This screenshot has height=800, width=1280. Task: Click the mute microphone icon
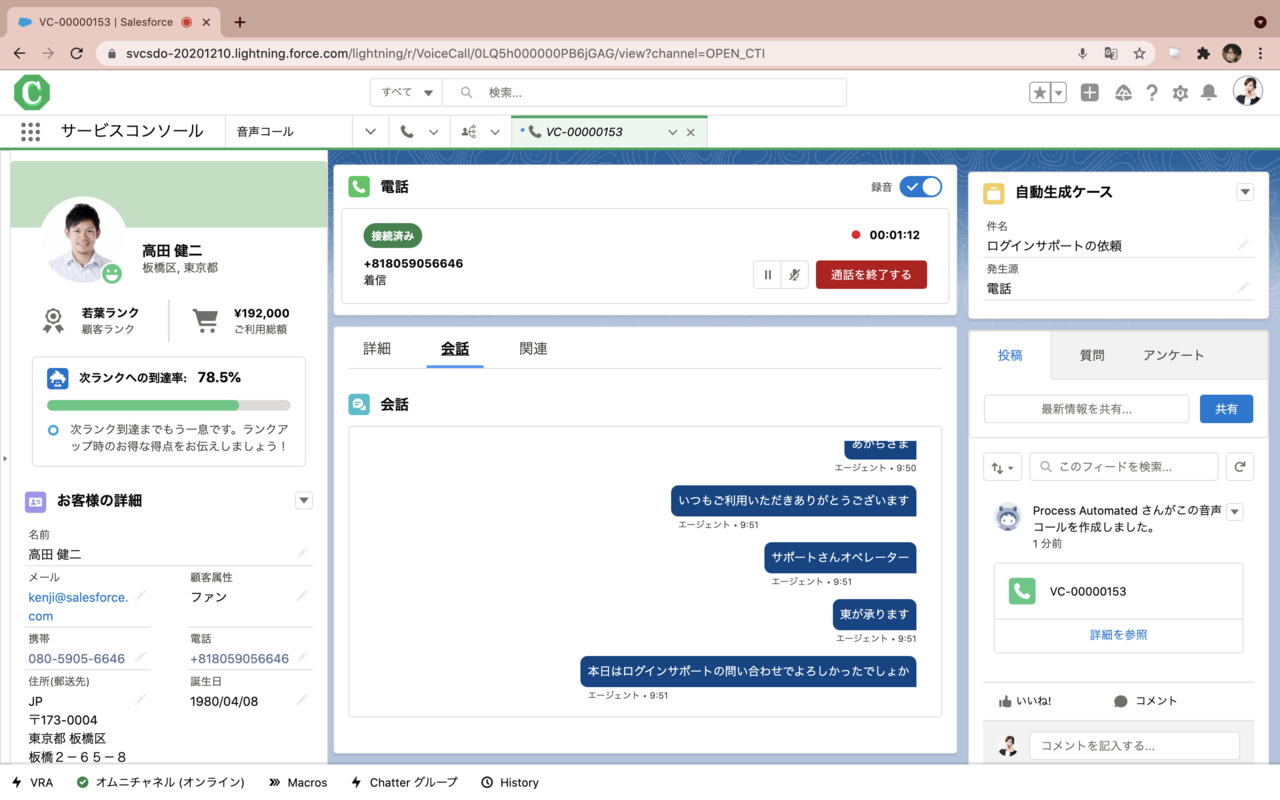[794, 275]
